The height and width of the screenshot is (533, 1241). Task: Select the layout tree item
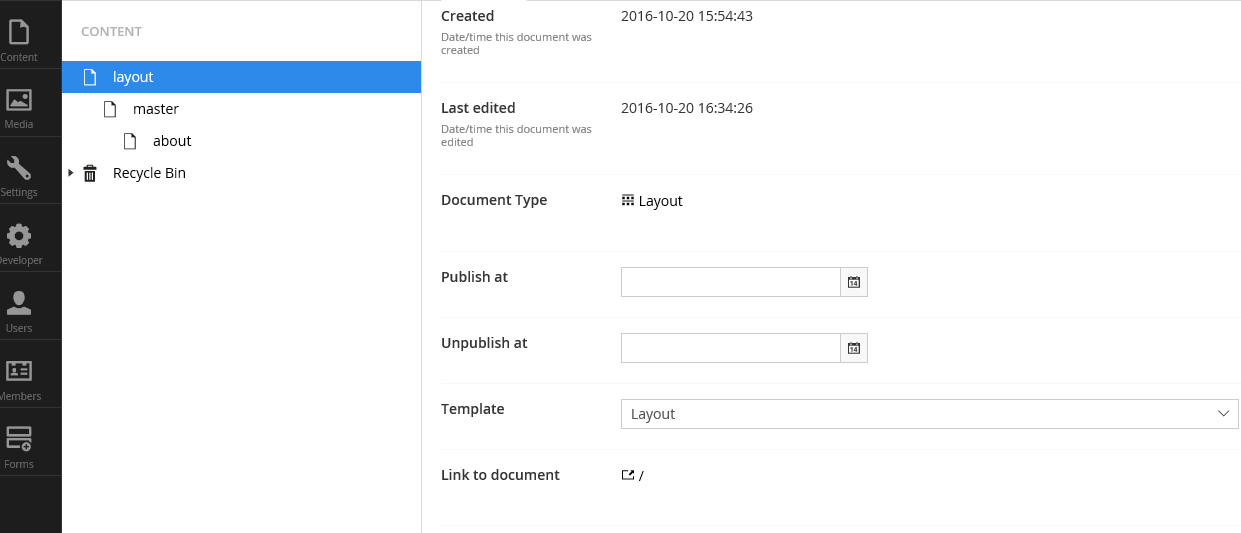pyautogui.click(x=241, y=77)
